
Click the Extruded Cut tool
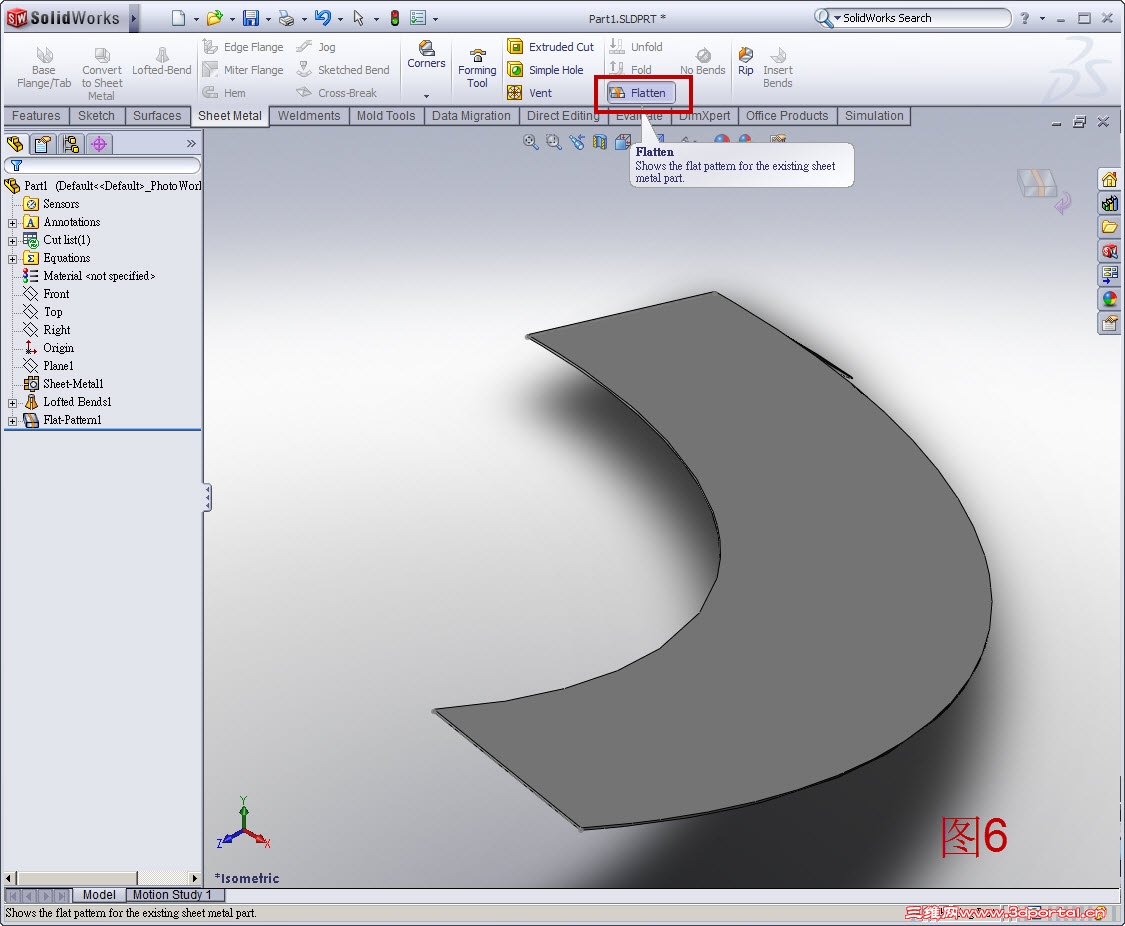[x=551, y=47]
